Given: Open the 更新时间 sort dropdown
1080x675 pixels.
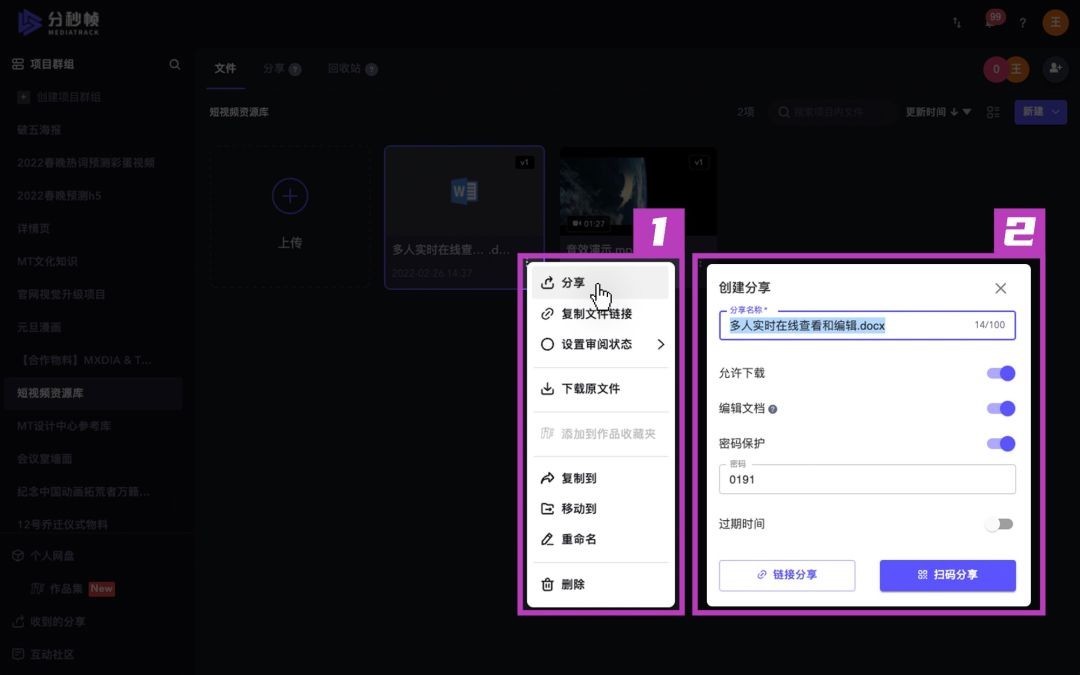Looking at the screenshot, I should pyautogui.click(x=938, y=112).
